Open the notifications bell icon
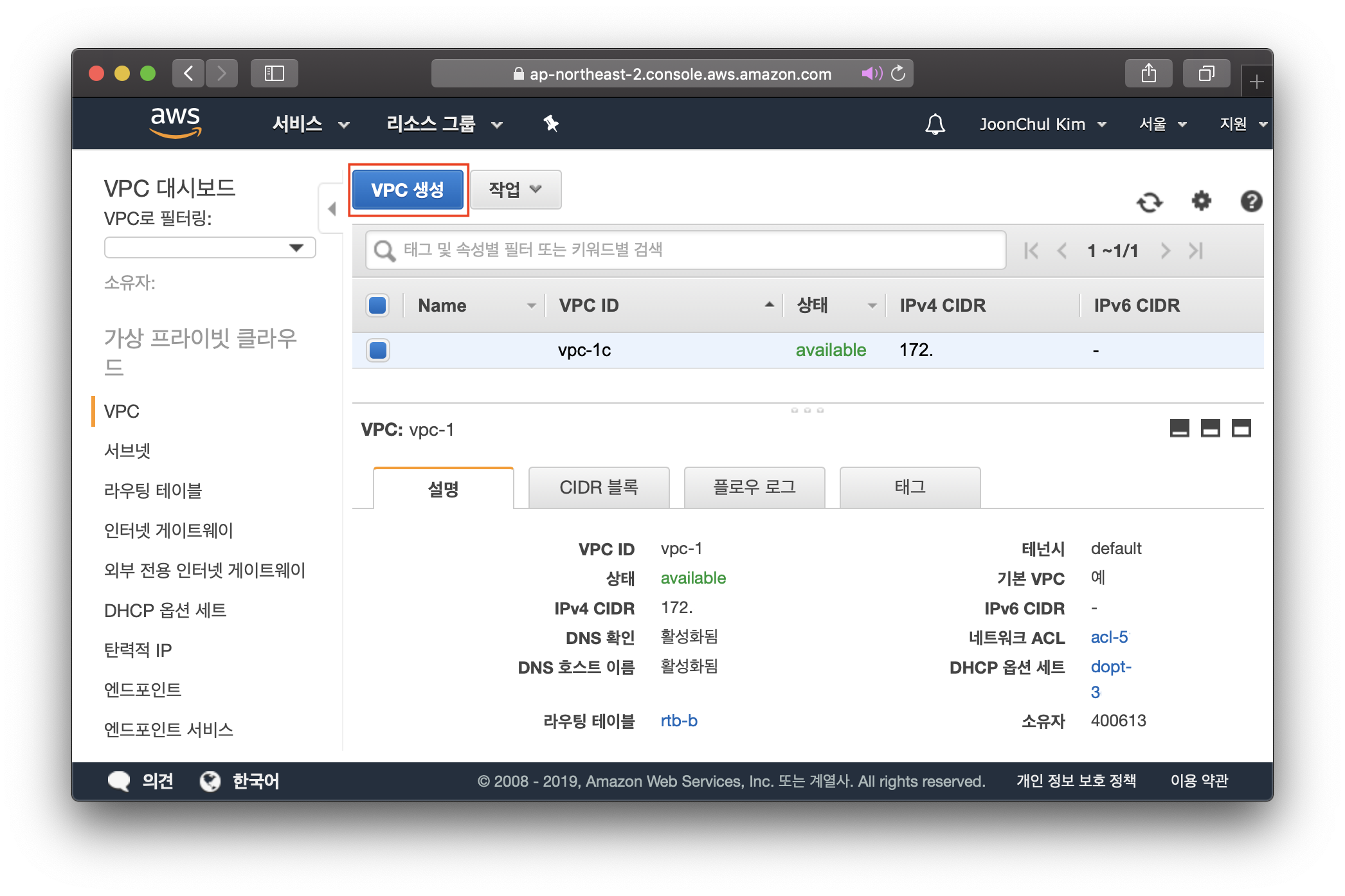This screenshot has height=896, width=1345. click(935, 124)
